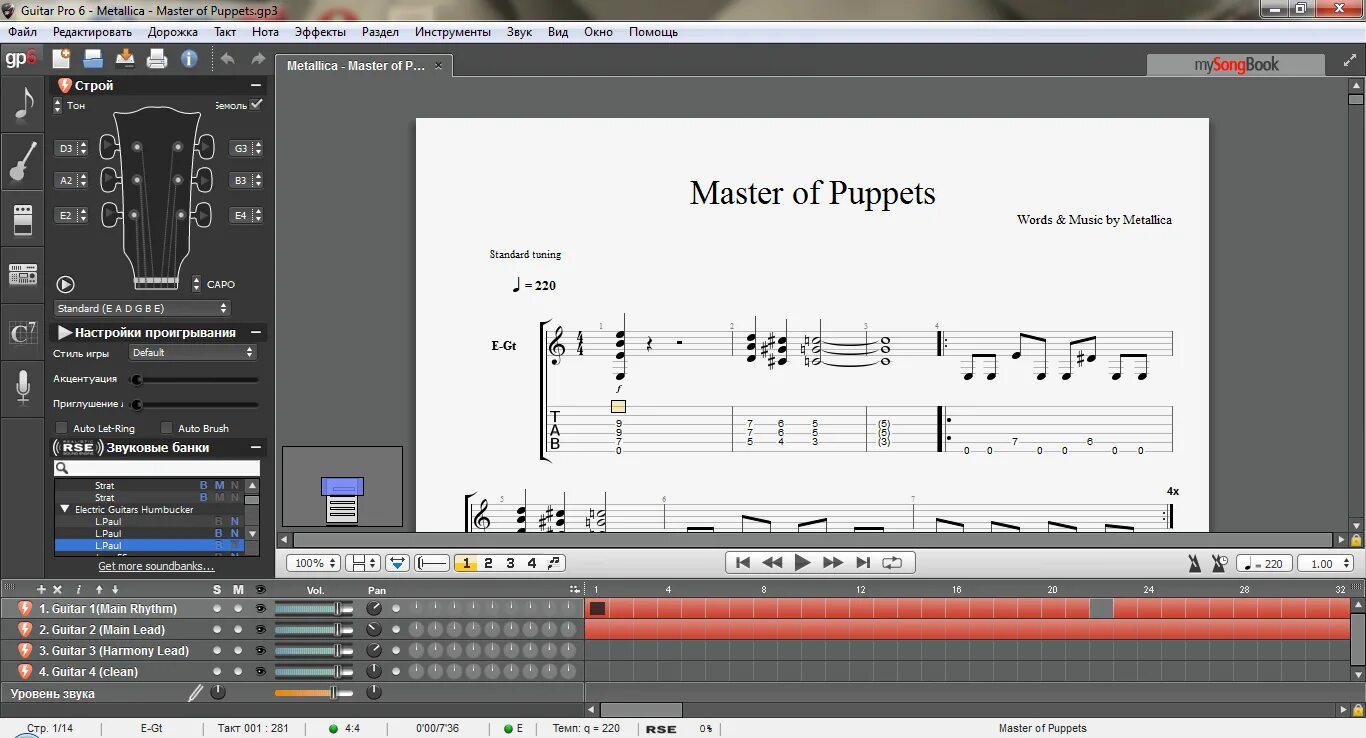The height and width of the screenshot is (738, 1366).
Task: Mute Guitar 2 (Main Lead) track
Action: [x=238, y=629]
